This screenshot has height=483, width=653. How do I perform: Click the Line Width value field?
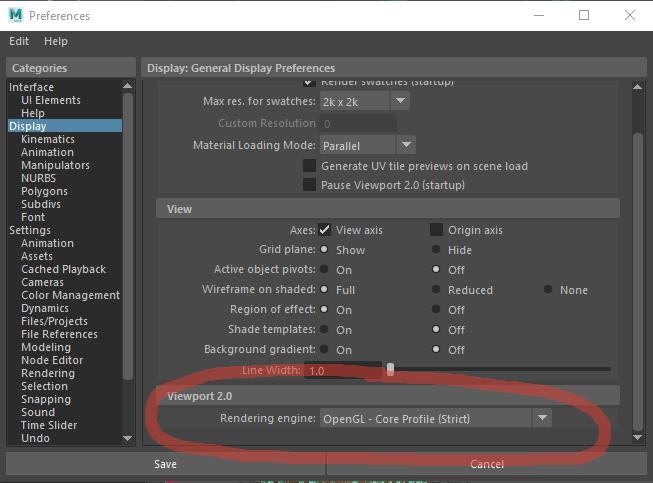coord(342,371)
